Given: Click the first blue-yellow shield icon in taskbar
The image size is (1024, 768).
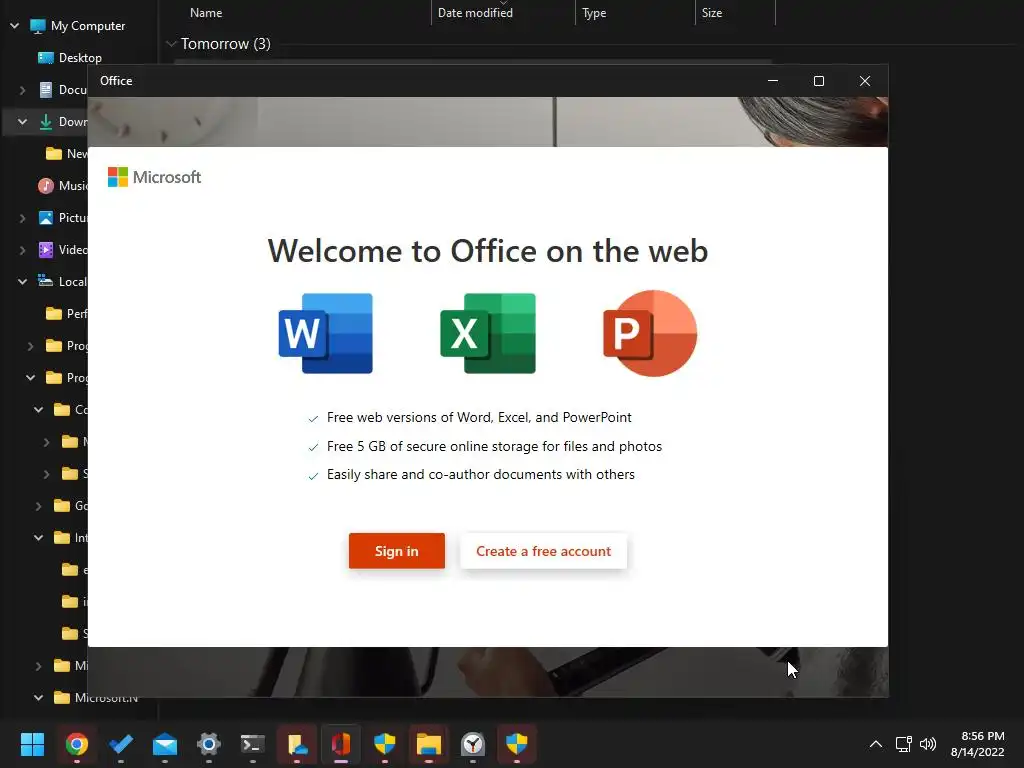Looking at the screenshot, I should (x=385, y=744).
